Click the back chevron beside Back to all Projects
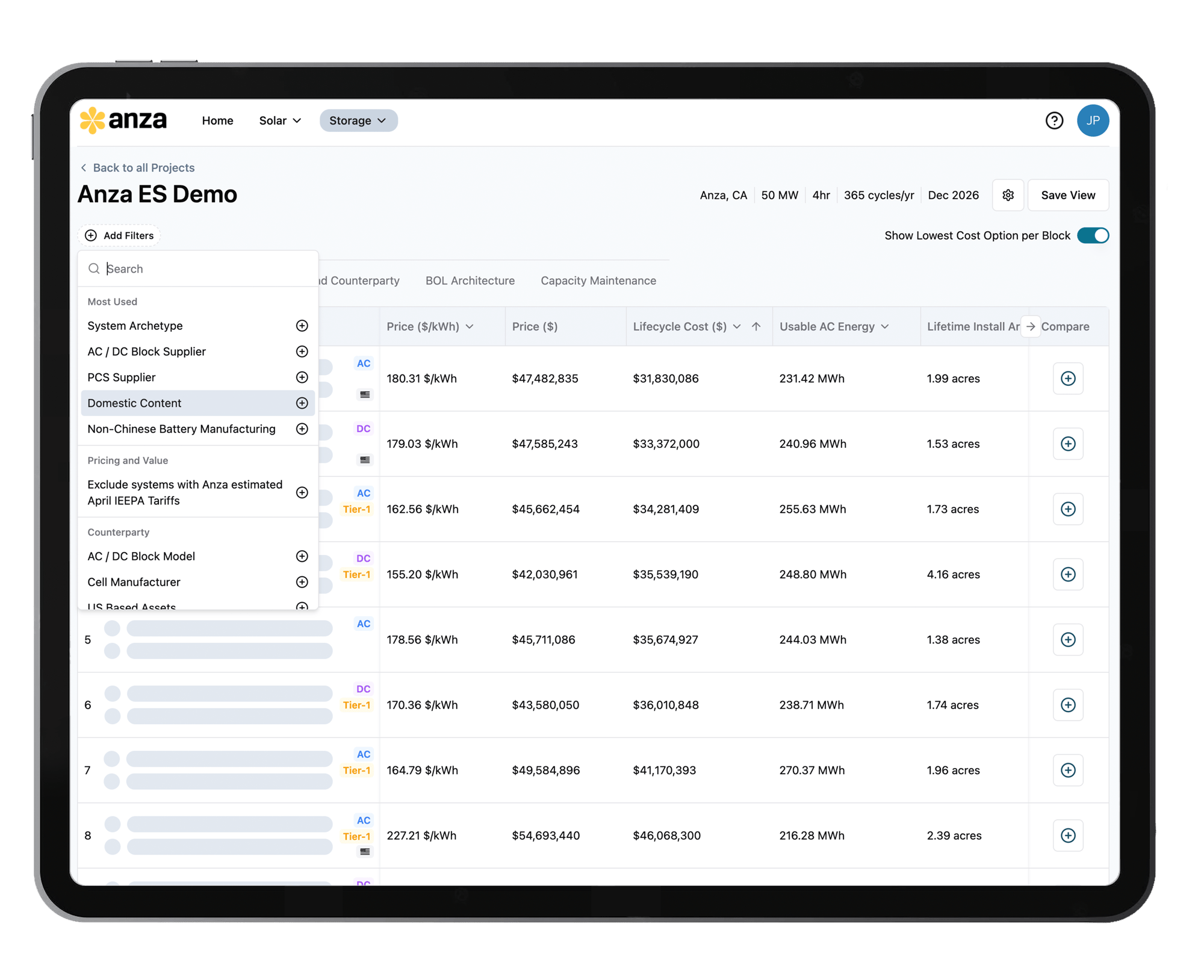1204x980 pixels. (84, 168)
